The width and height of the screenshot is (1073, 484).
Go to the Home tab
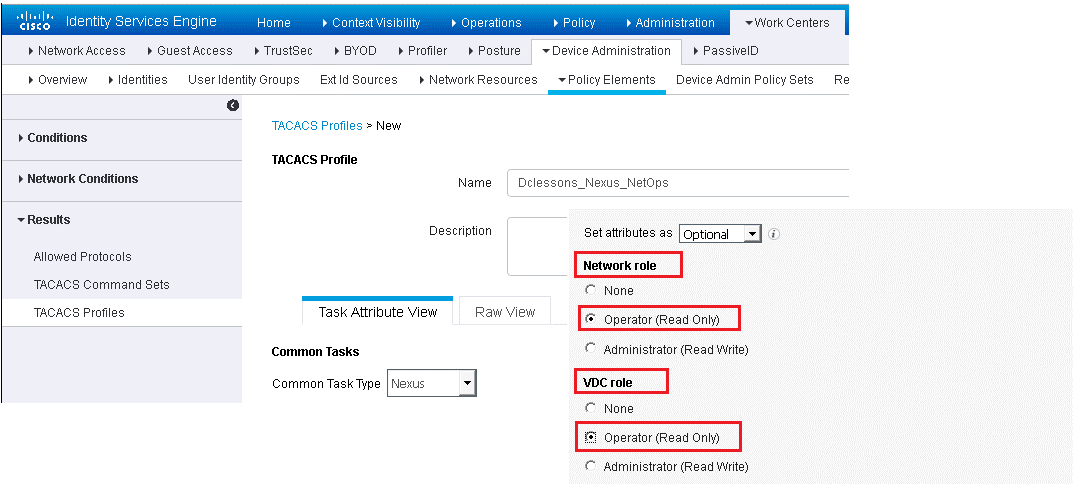click(274, 23)
